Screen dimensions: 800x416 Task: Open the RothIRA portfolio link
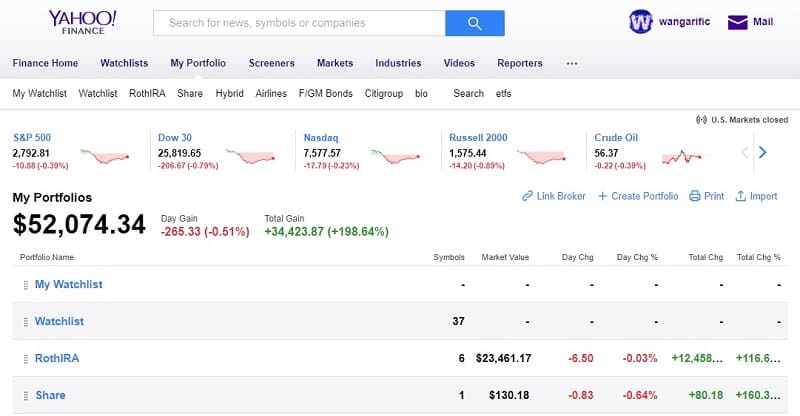click(x=56, y=358)
